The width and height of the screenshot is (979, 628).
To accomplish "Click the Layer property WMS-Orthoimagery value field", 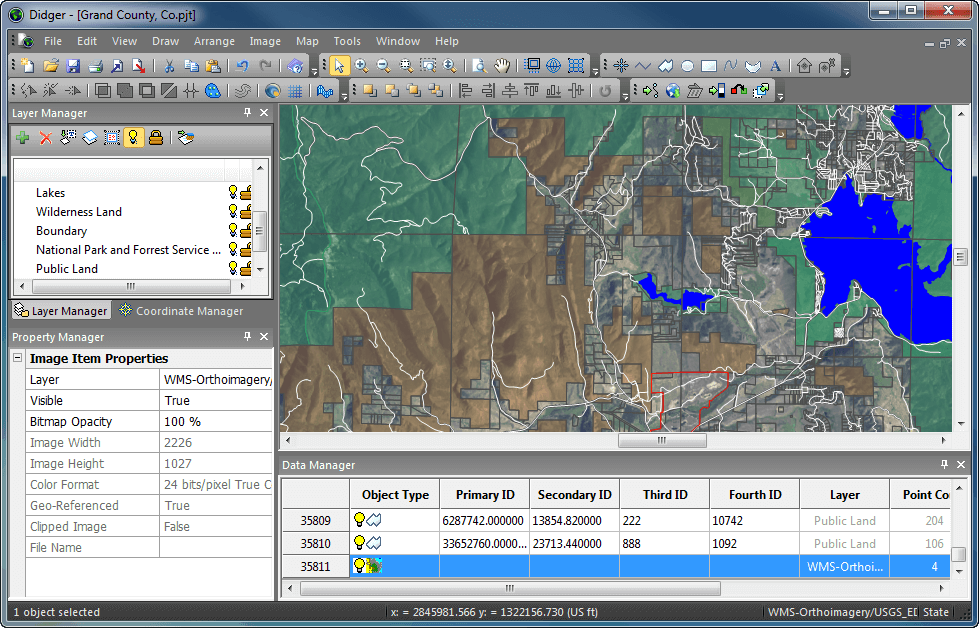I will pos(216,380).
